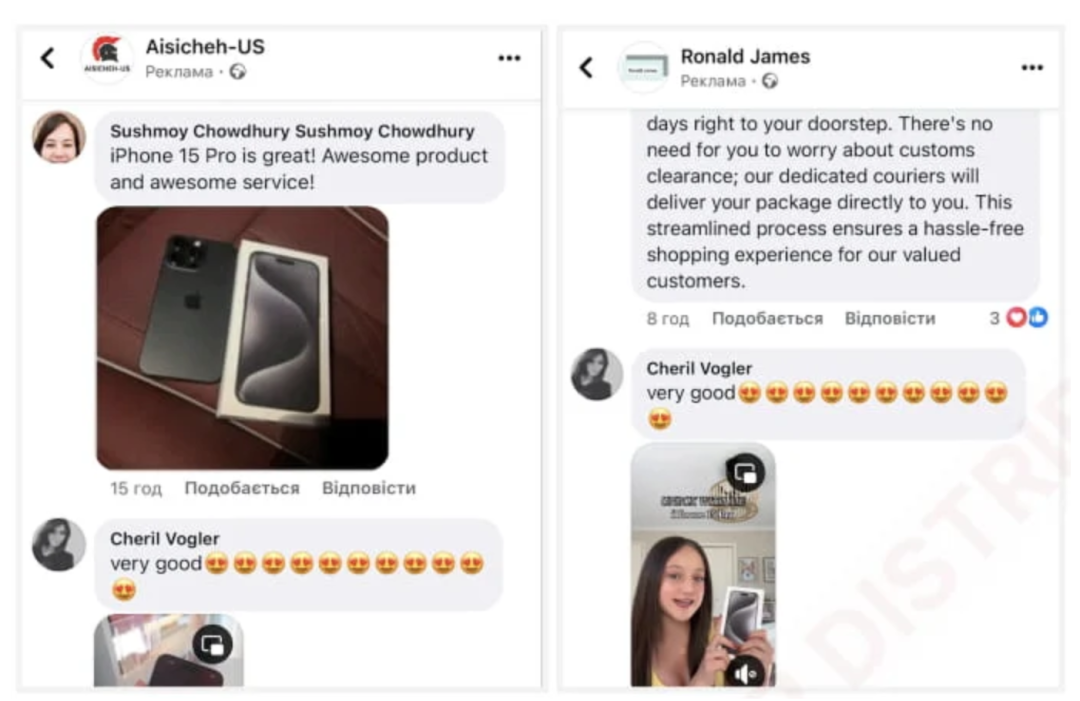Open the Ronald James page name link

[x=745, y=56]
